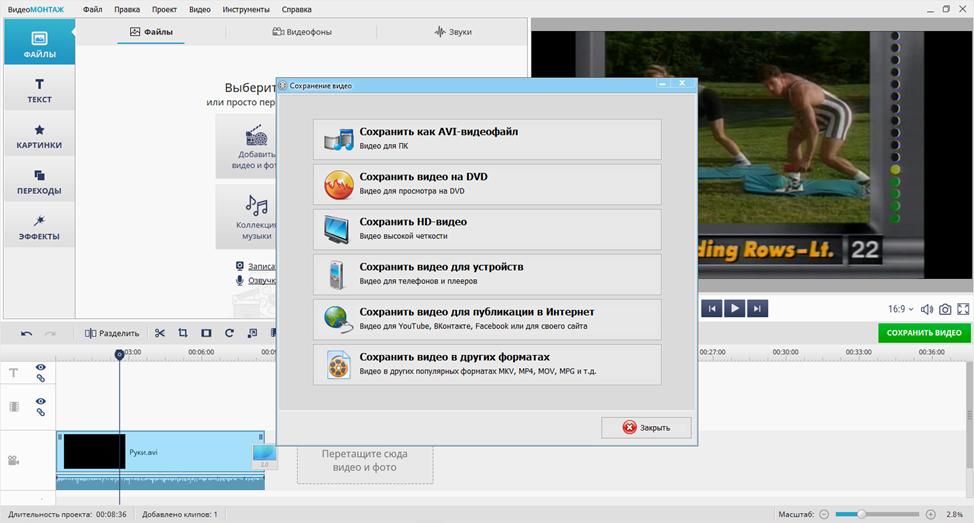This screenshot has width=974, height=523.
Task: Open the Видео menu
Action: (x=199, y=9)
